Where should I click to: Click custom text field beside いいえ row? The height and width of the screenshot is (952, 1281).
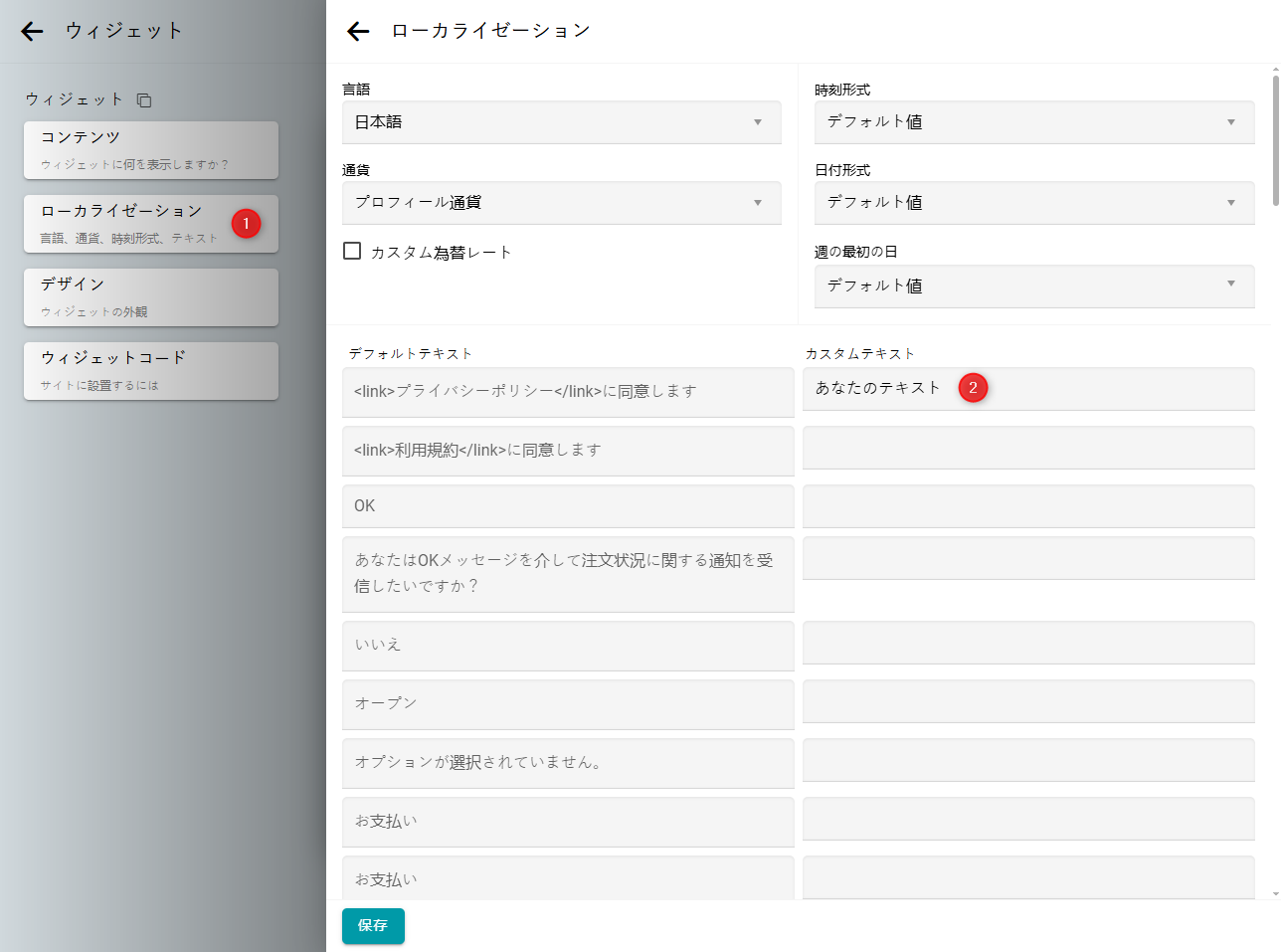tap(1027, 643)
